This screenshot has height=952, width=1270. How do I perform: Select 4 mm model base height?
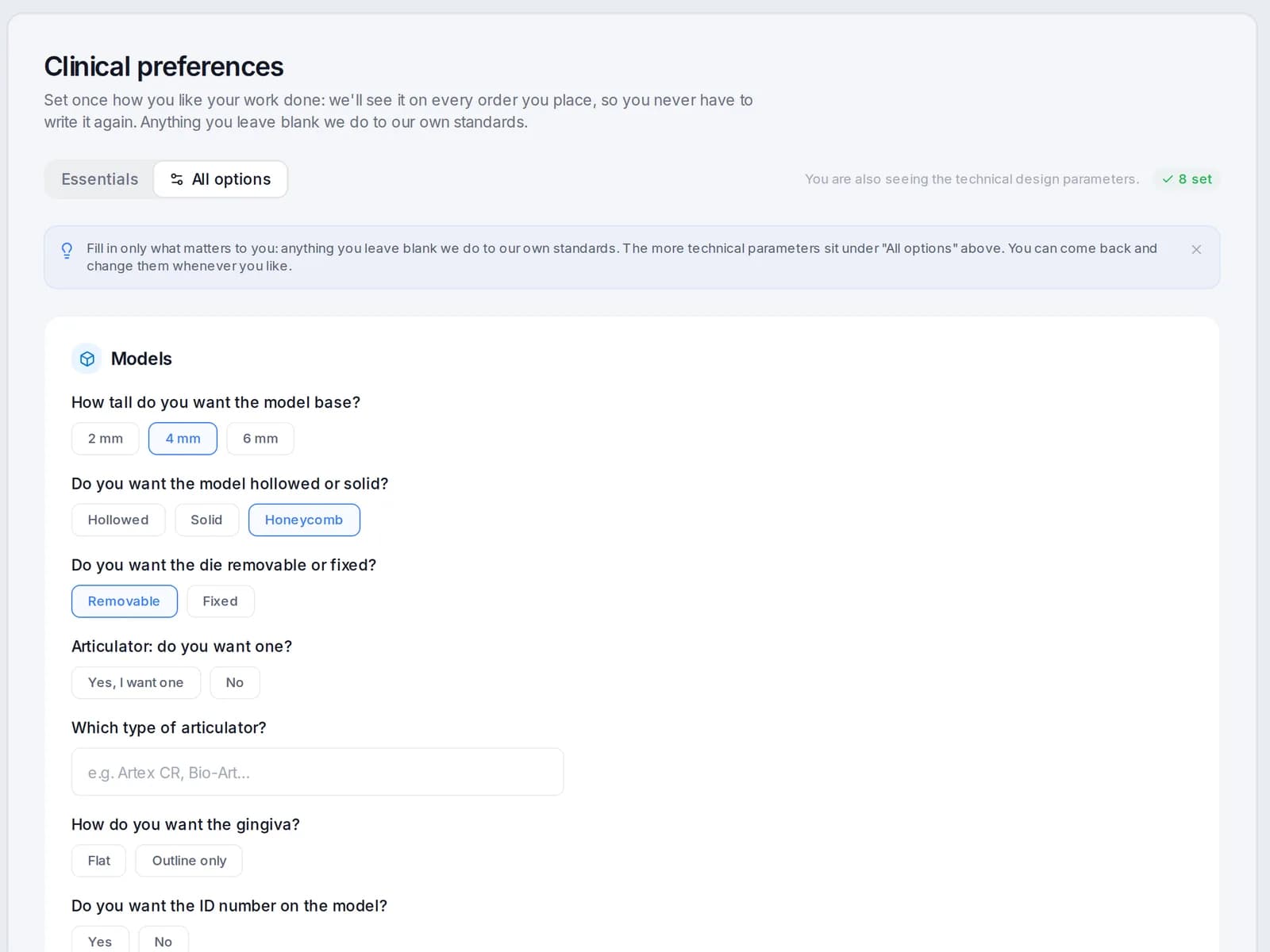[183, 439]
